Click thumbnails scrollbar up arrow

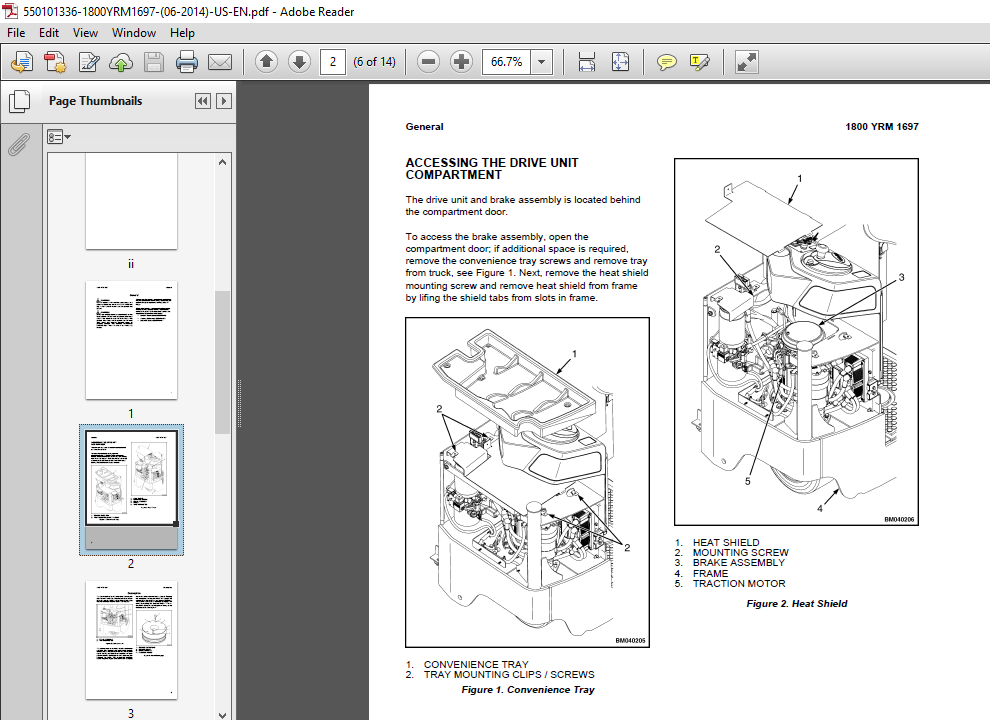pyautogui.click(x=222, y=162)
